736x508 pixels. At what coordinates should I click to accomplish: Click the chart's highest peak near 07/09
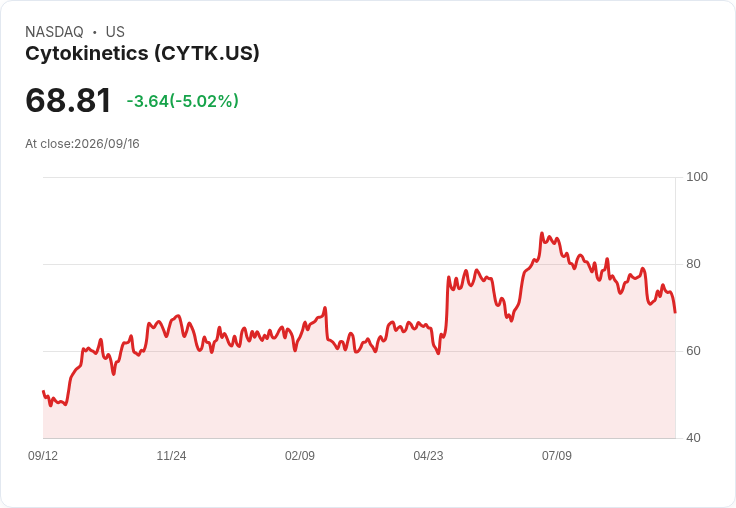542,233
